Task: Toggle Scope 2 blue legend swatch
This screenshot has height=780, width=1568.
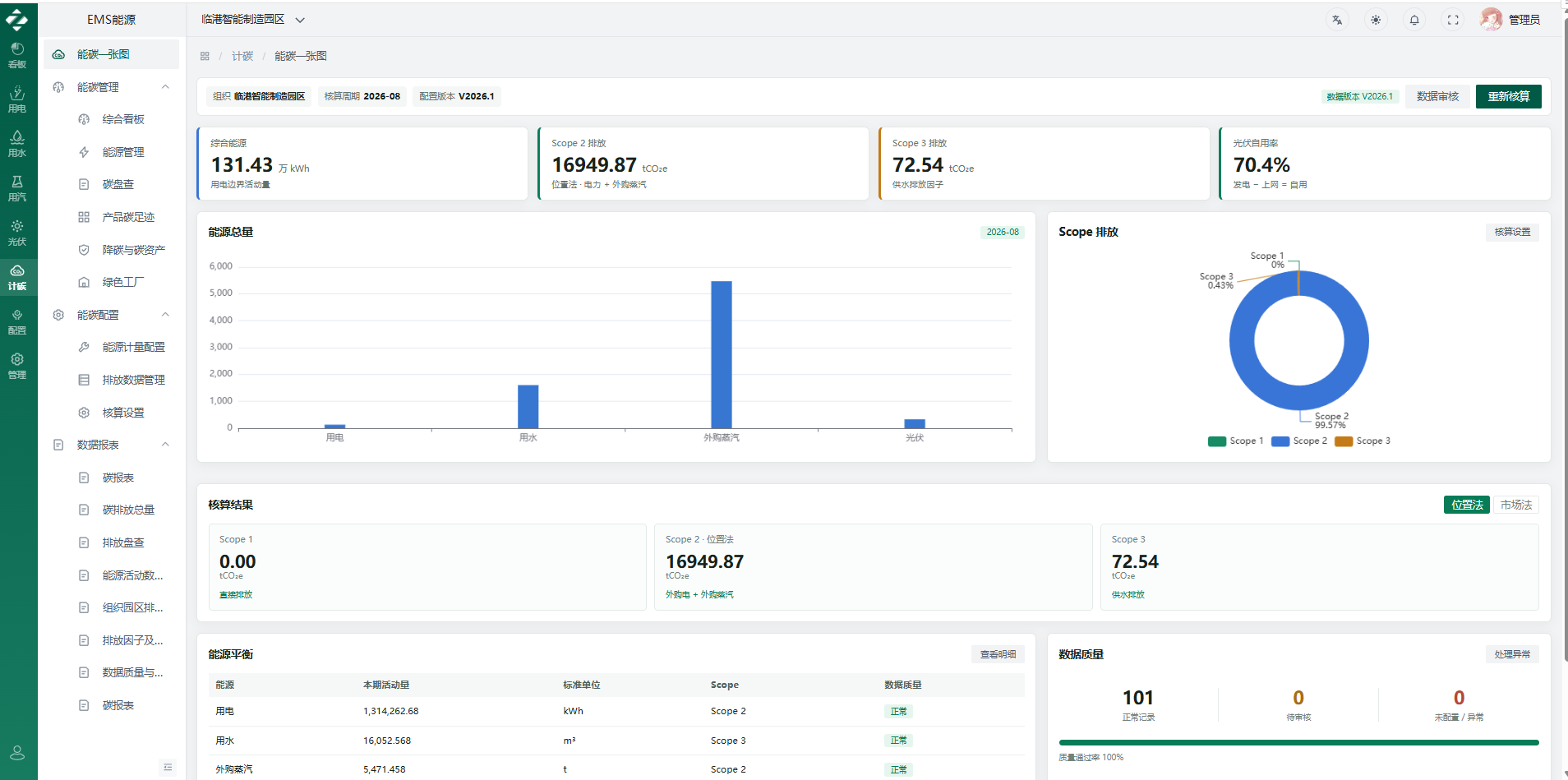Action: (x=1280, y=441)
